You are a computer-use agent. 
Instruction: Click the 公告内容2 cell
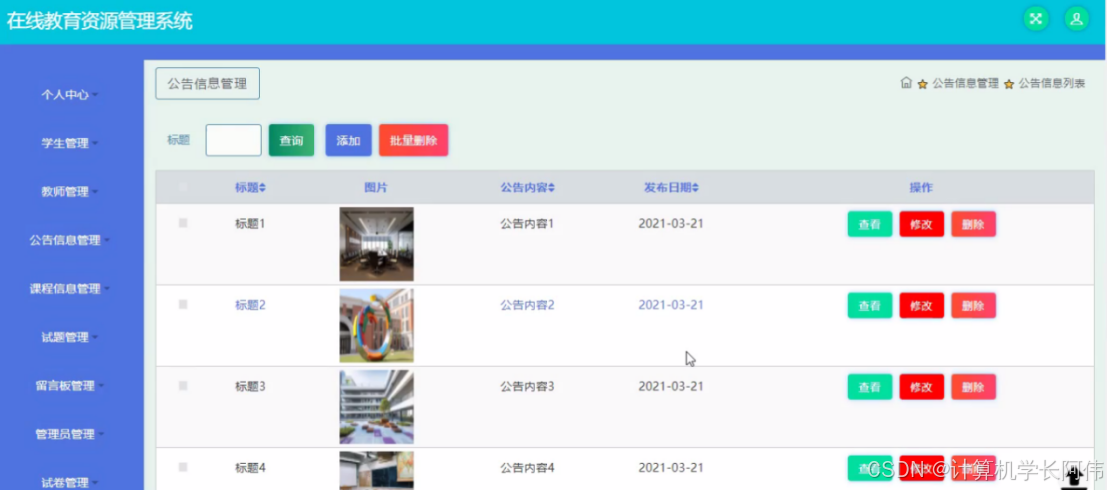tap(527, 305)
